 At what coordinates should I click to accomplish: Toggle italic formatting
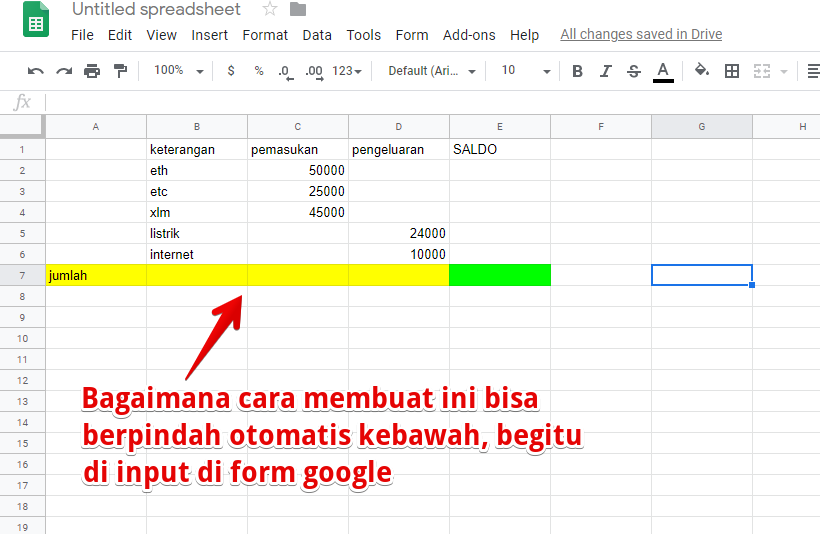click(x=606, y=71)
